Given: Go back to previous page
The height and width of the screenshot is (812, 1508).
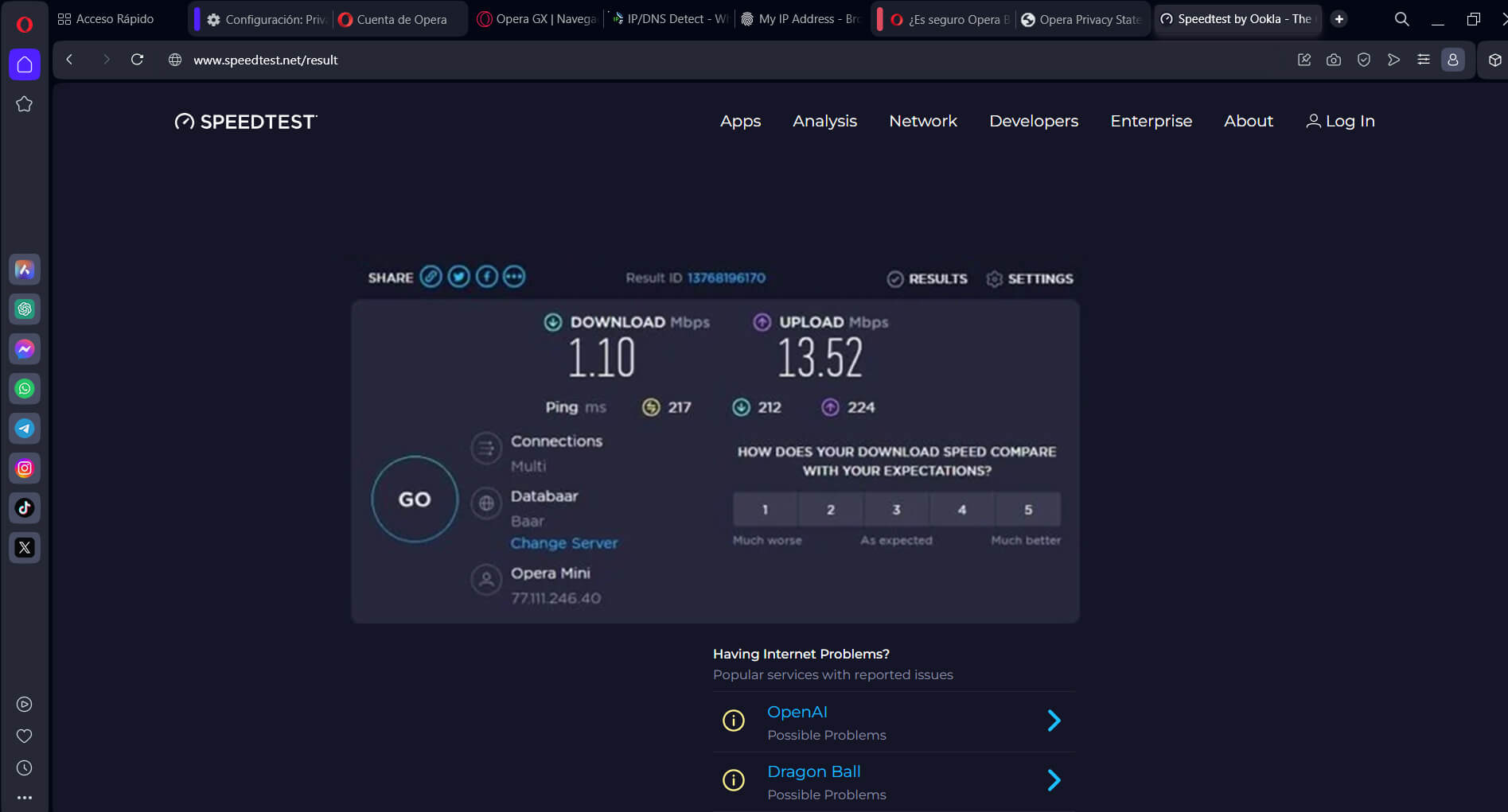Looking at the screenshot, I should click(x=70, y=60).
